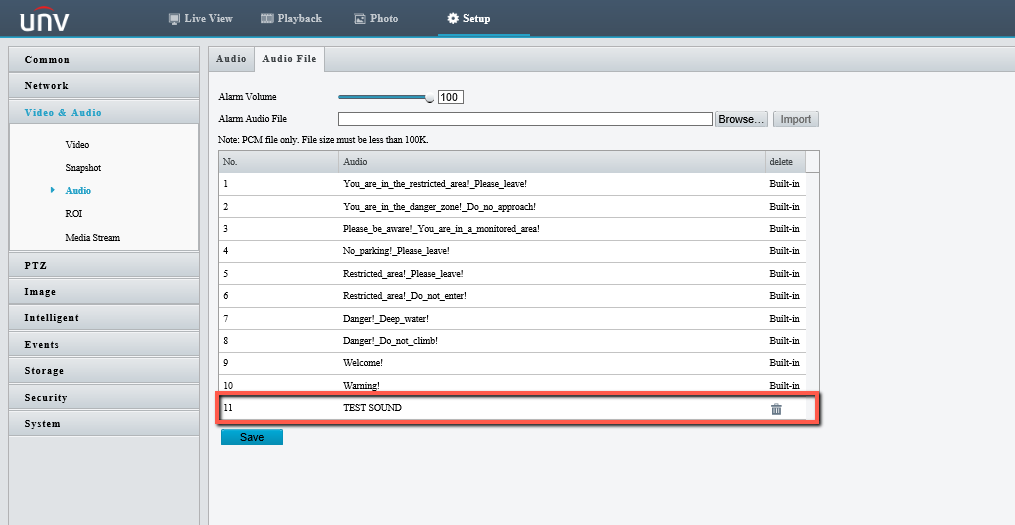This screenshot has height=525, width=1015.
Task: Select the Audio File sub-tab
Action: [289, 58]
